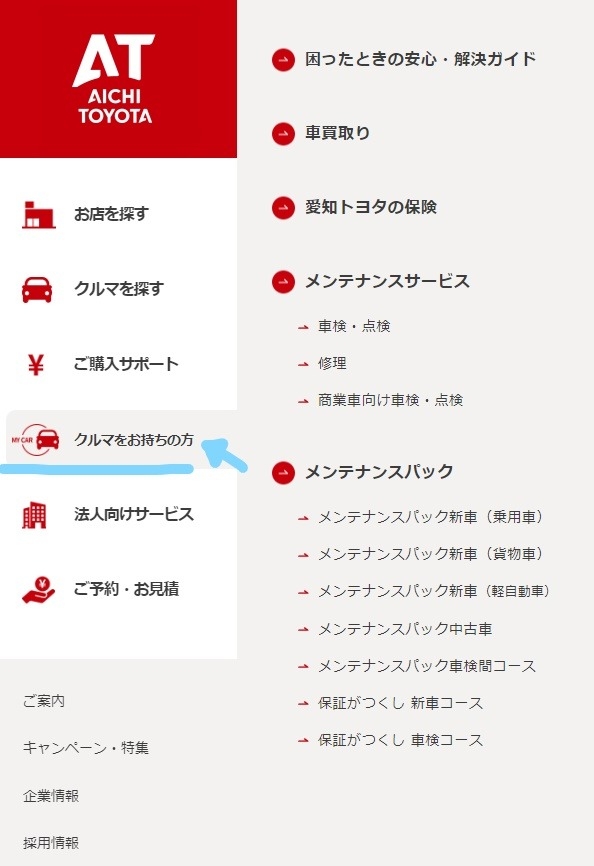The height and width of the screenshot is (866, 594).
Task: Open 修理 link
Action: (x=332, y=363)
